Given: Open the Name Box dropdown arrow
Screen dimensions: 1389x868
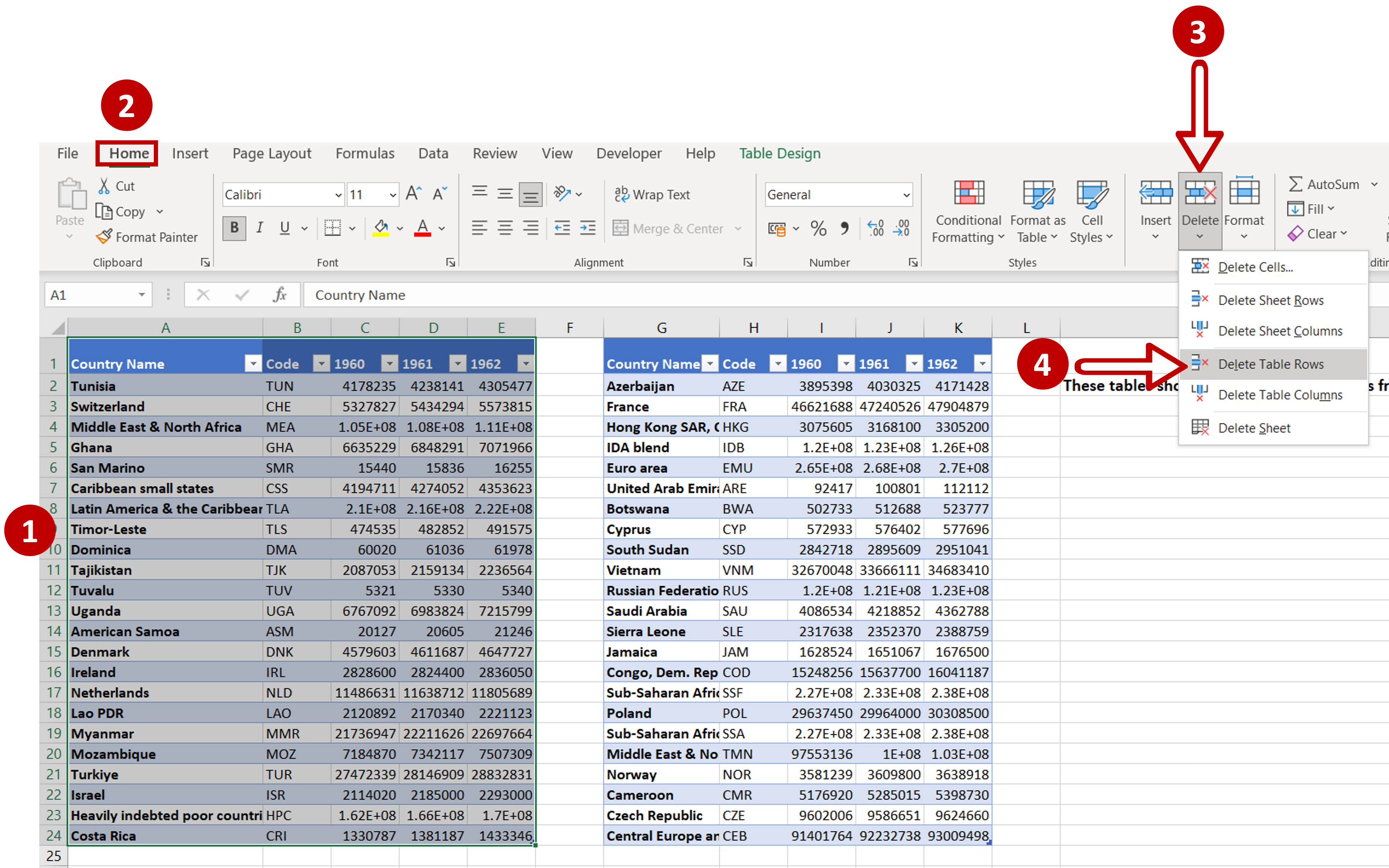Looking at the screenshot, I should tap(141, 295).
